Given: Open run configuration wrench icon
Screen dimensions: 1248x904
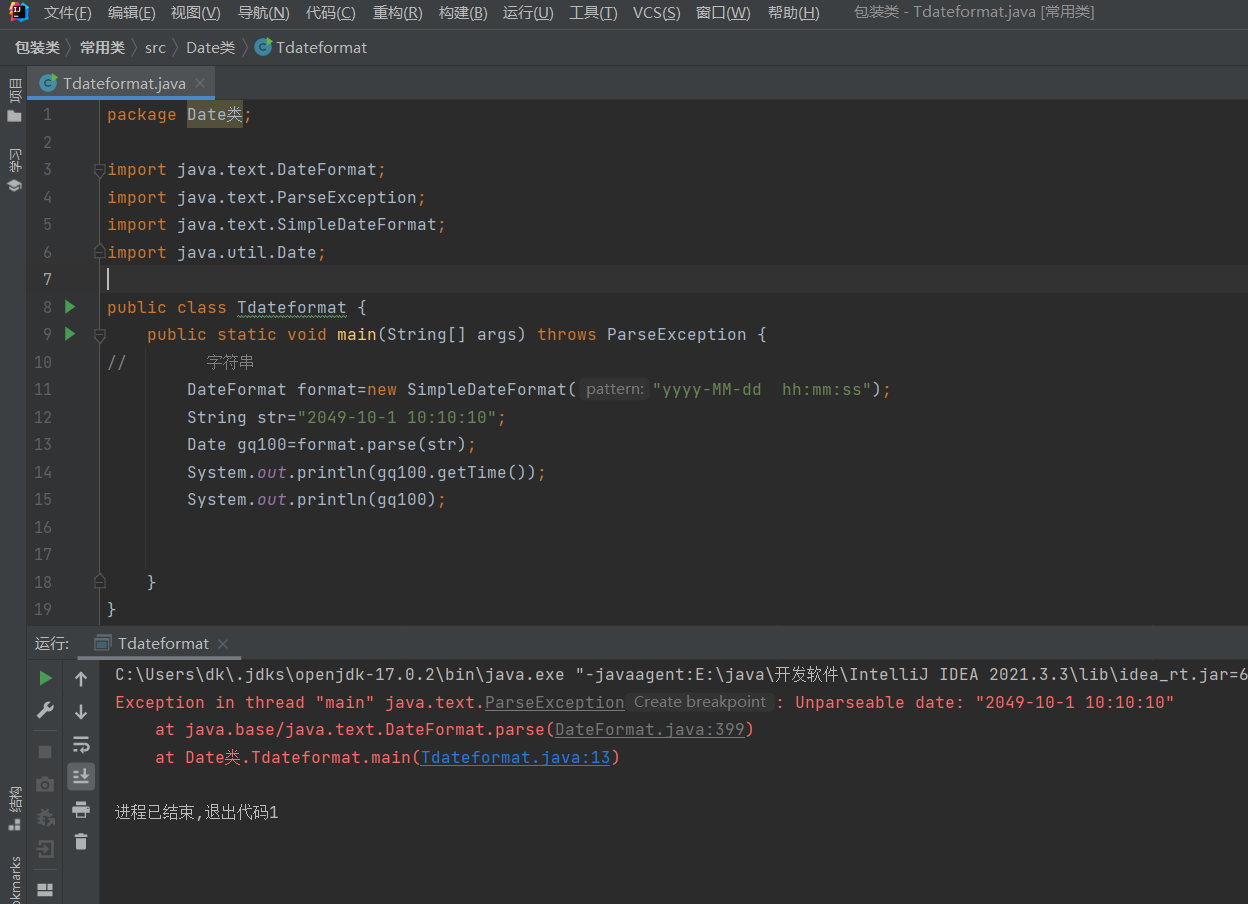Looking at the screenshot, I should [x=45, y=711].
